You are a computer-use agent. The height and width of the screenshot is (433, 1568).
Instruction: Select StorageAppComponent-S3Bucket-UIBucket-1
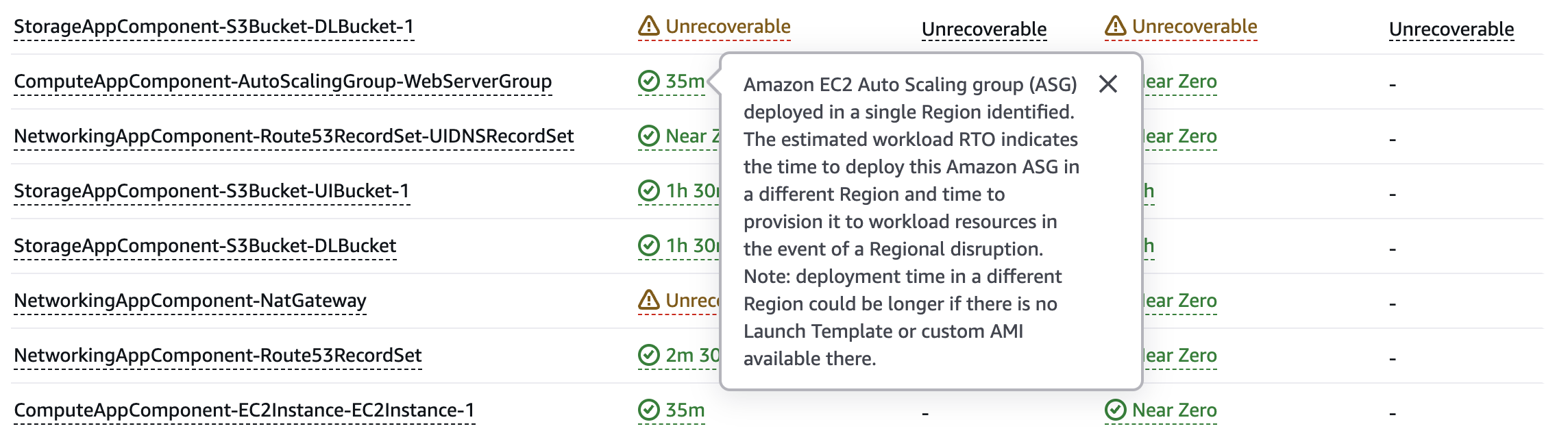[212, 191]
